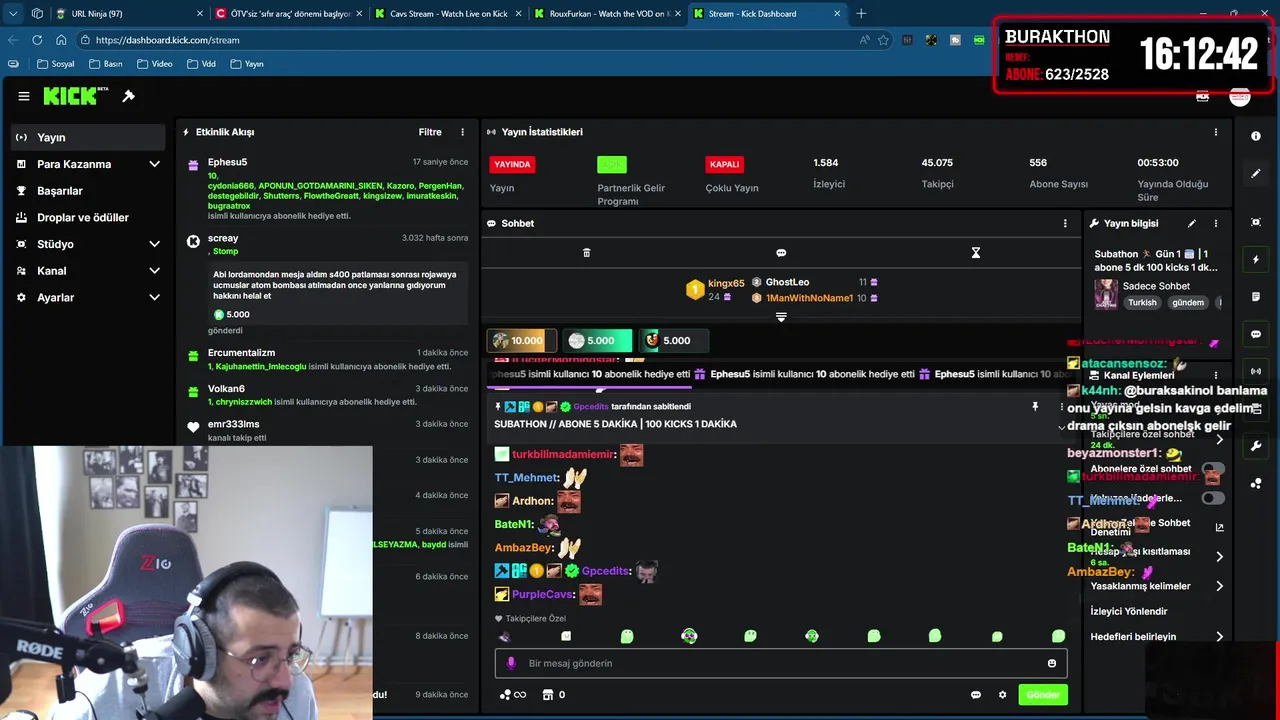Click the Filtre button in activity feed
The image size is (1280, 720).
click(x=430, y=132)
